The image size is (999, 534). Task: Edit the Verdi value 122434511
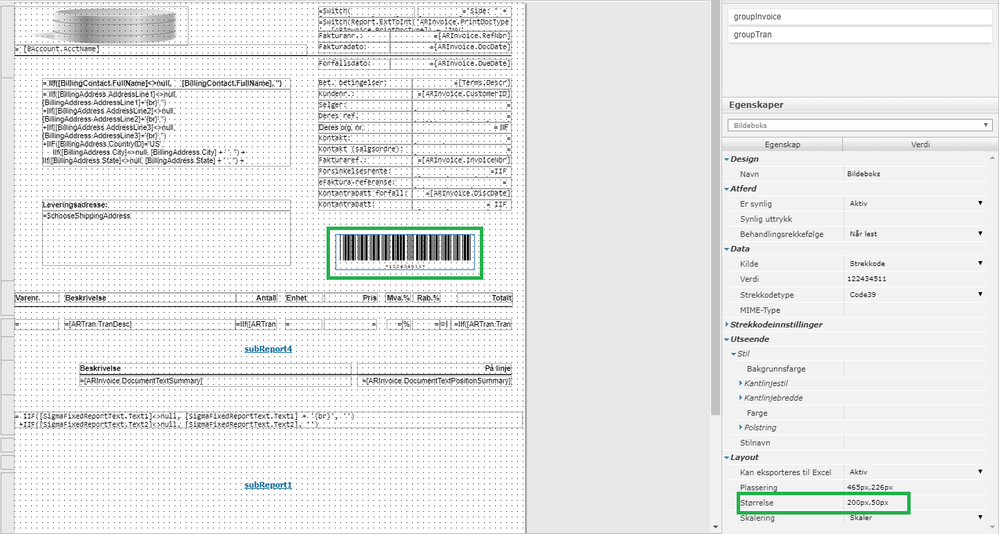[x=916, y=279]
